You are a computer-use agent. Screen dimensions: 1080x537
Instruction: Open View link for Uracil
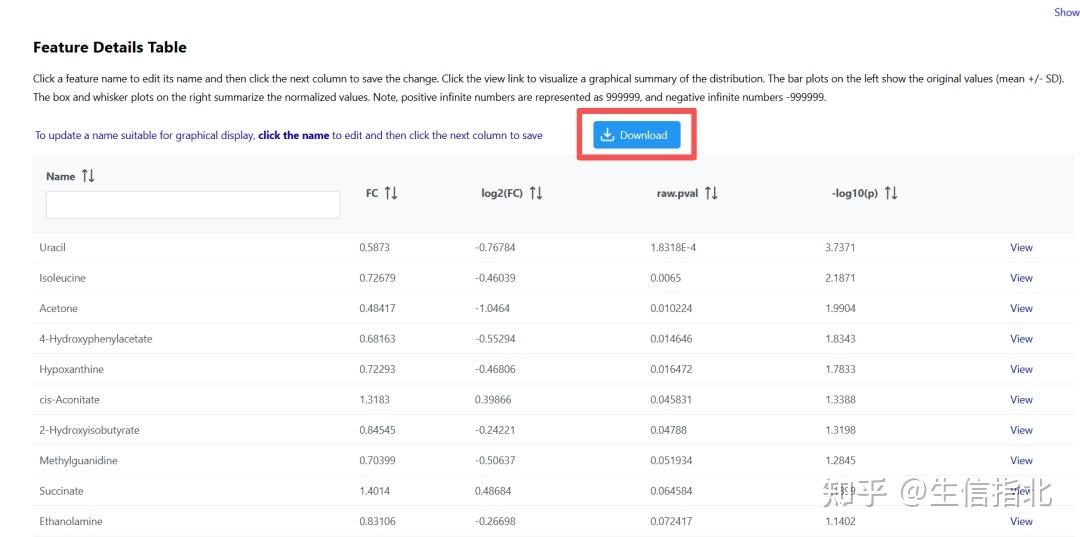pos(1021,247)
